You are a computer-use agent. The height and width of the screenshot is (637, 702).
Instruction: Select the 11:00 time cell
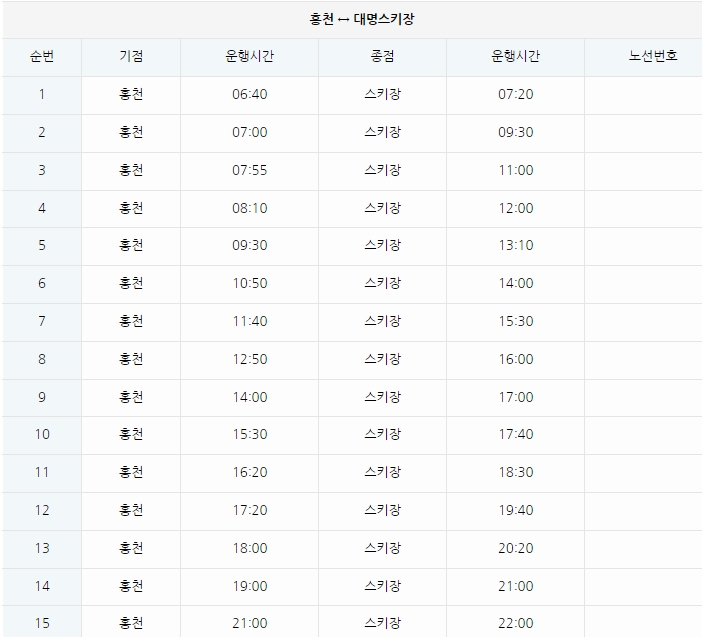[515, 170]
